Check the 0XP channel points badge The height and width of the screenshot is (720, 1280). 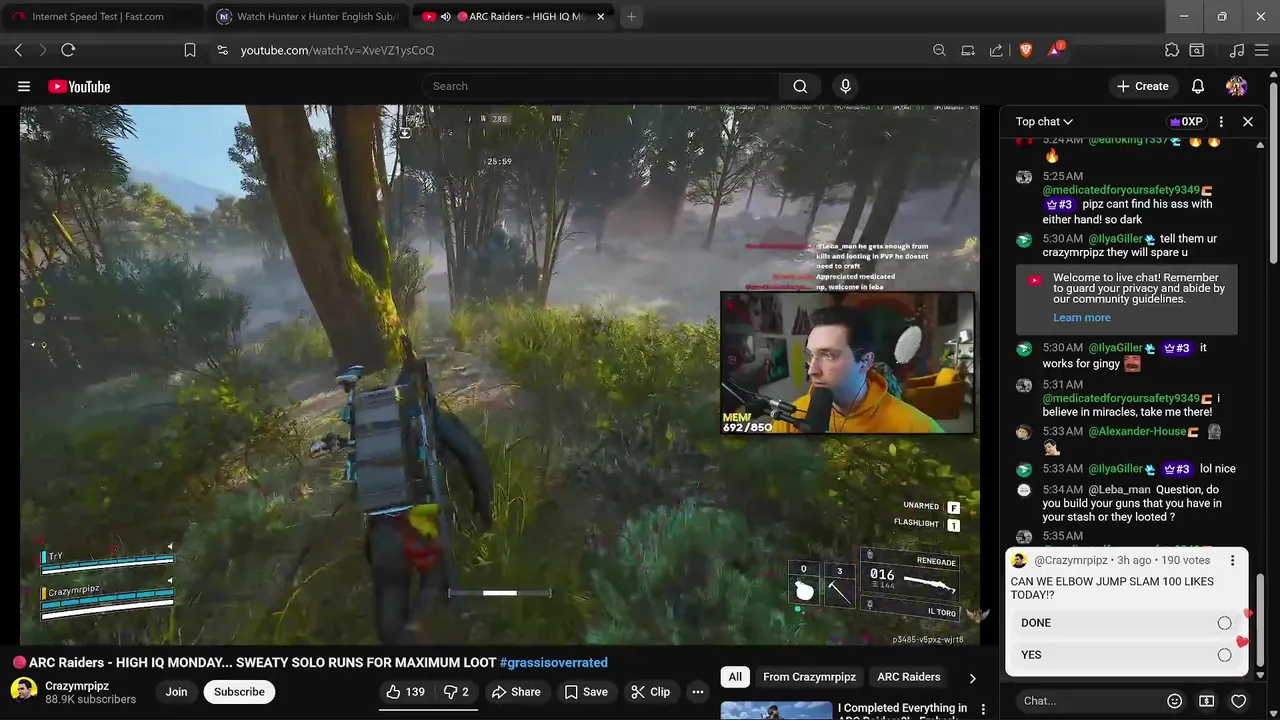tap(1185, 122)
